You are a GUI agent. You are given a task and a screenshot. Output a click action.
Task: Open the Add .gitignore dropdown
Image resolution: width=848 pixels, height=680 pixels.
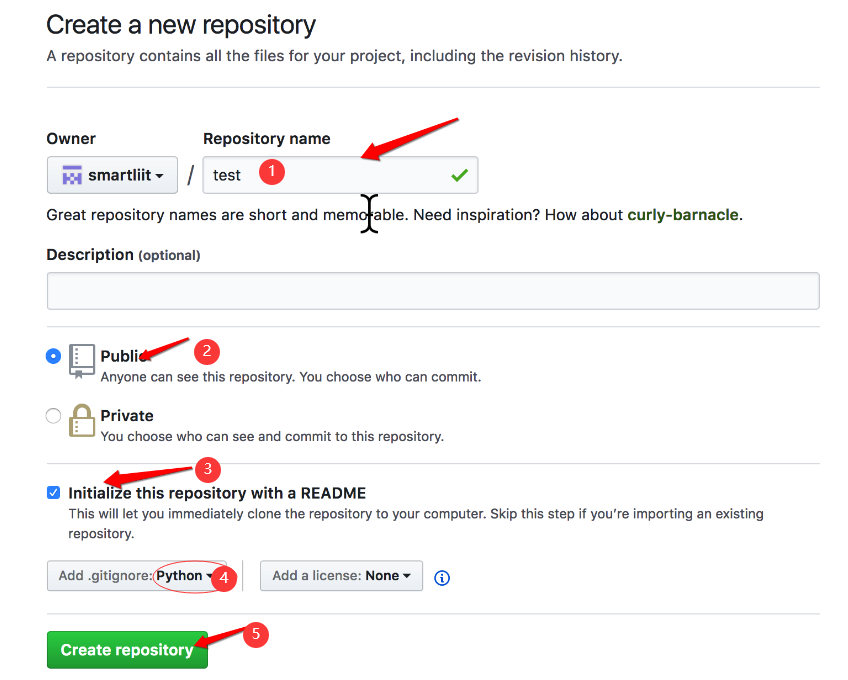137,576
